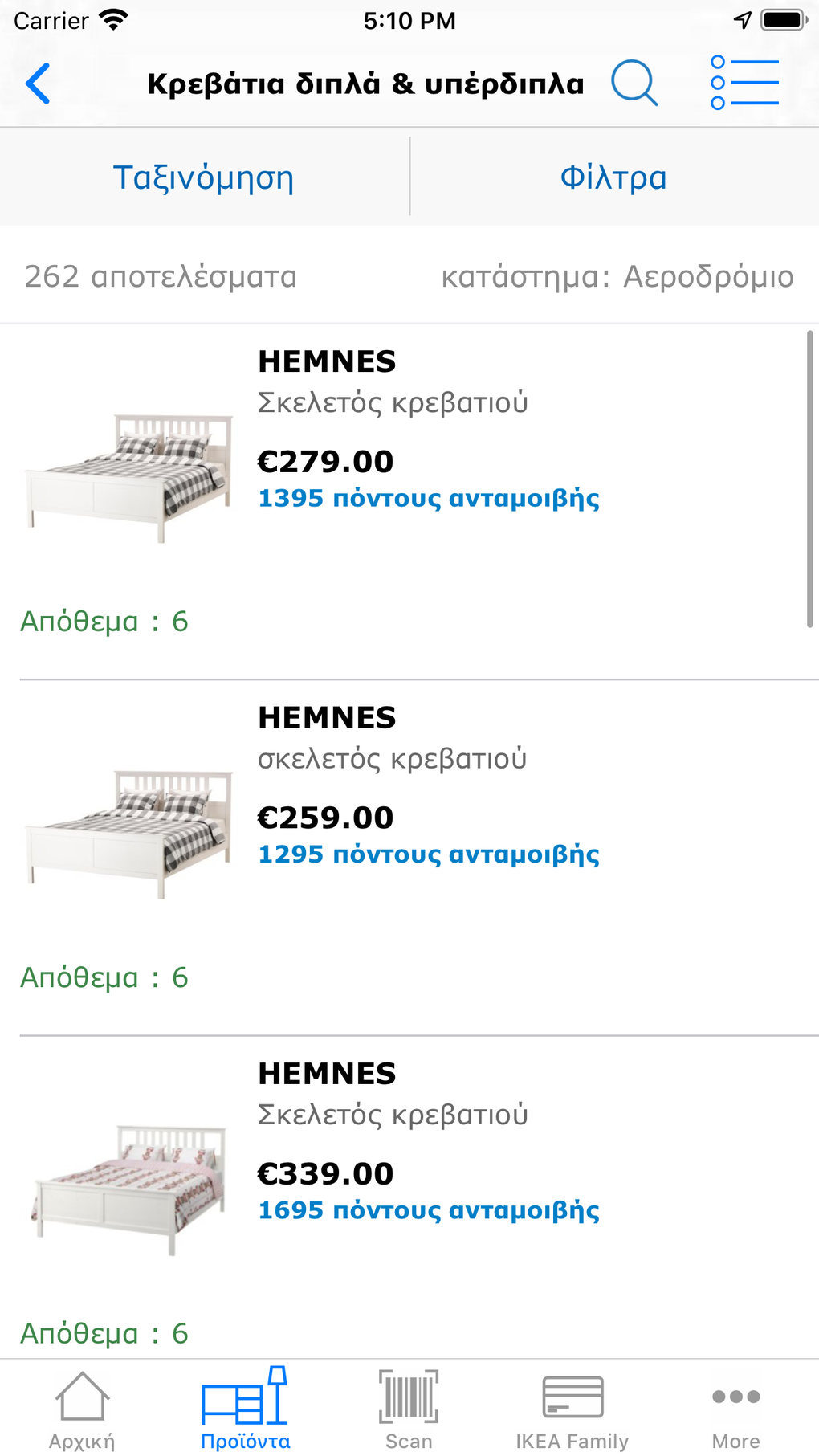
Task: Open the Φίλτρα filters panel
Action: (x=613, y=177)
